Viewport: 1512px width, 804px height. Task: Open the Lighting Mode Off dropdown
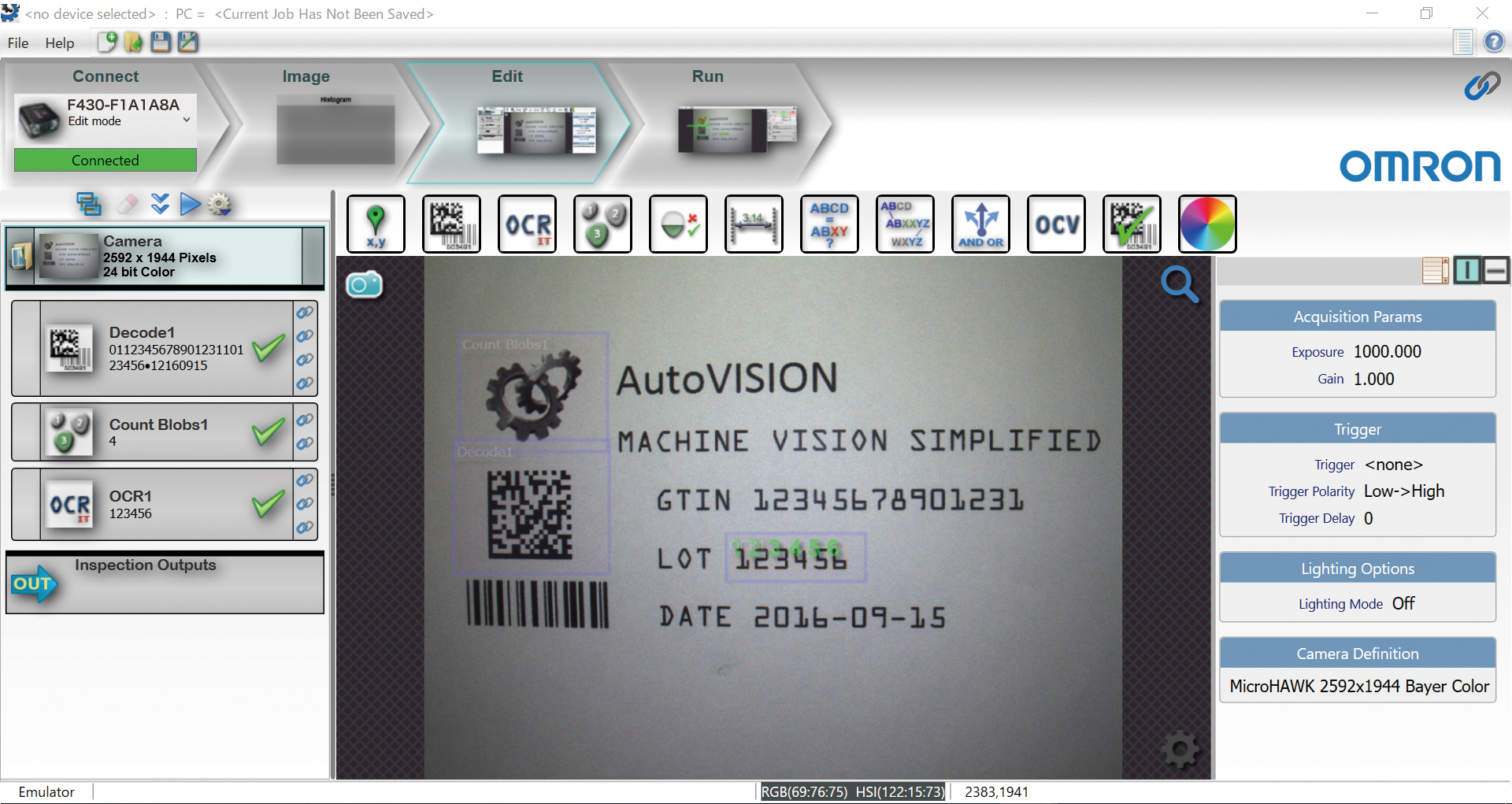[x=1403, y=603]
